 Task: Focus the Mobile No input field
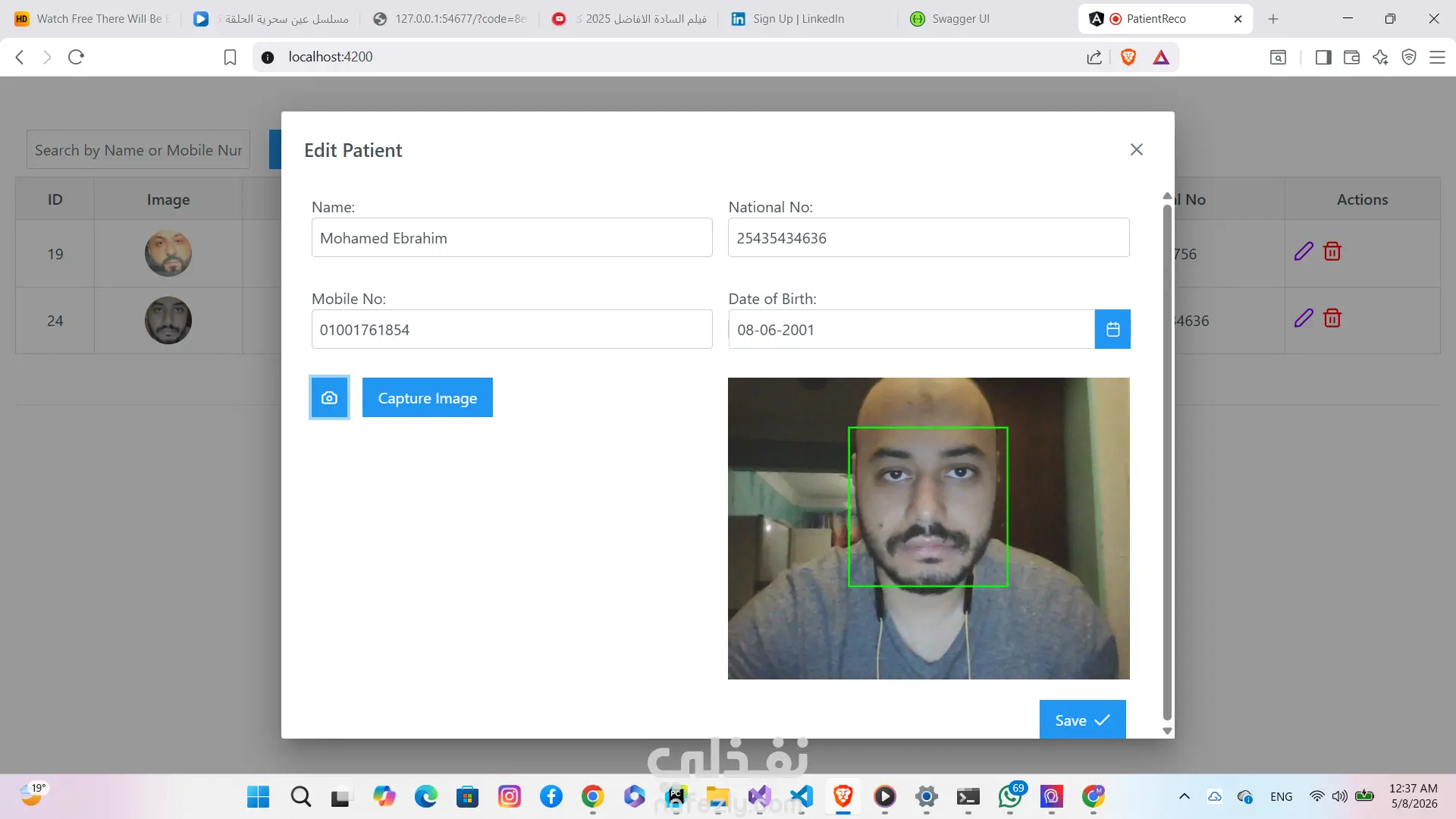pos(512,329)
